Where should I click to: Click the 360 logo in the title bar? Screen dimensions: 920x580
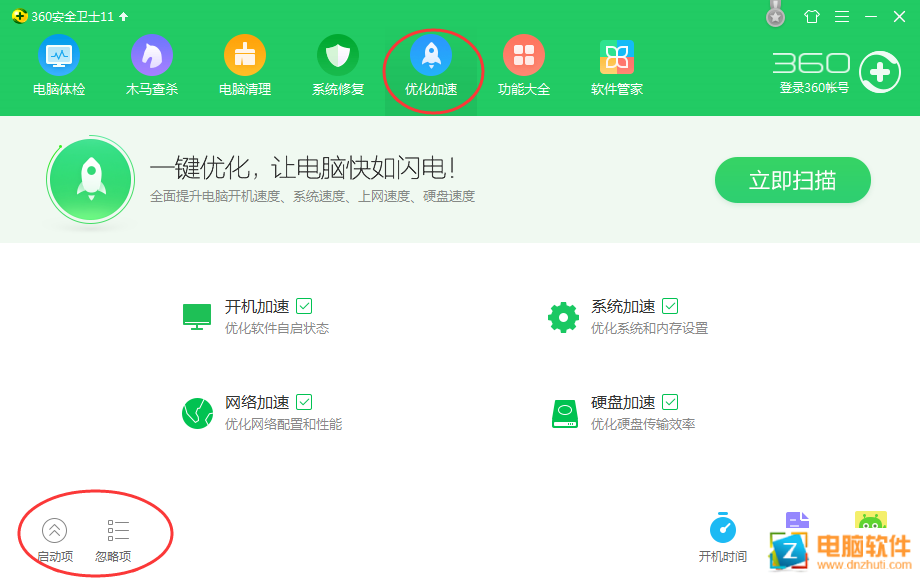tap(19, 16)
